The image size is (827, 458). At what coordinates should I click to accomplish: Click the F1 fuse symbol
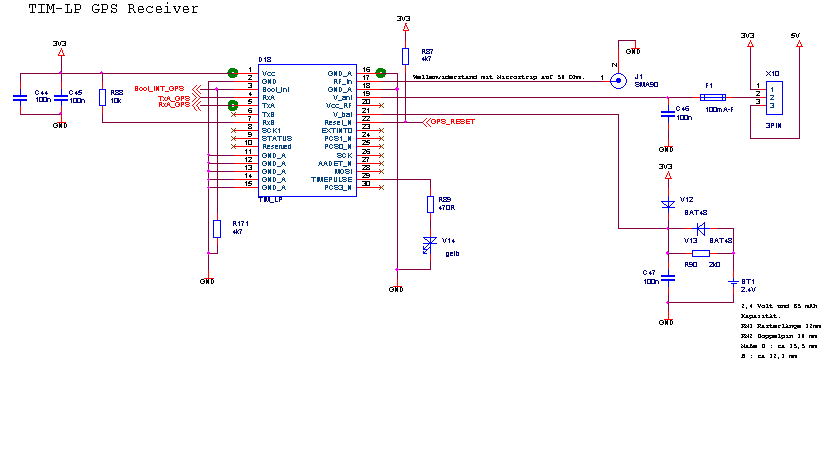(x=713, y=98)
